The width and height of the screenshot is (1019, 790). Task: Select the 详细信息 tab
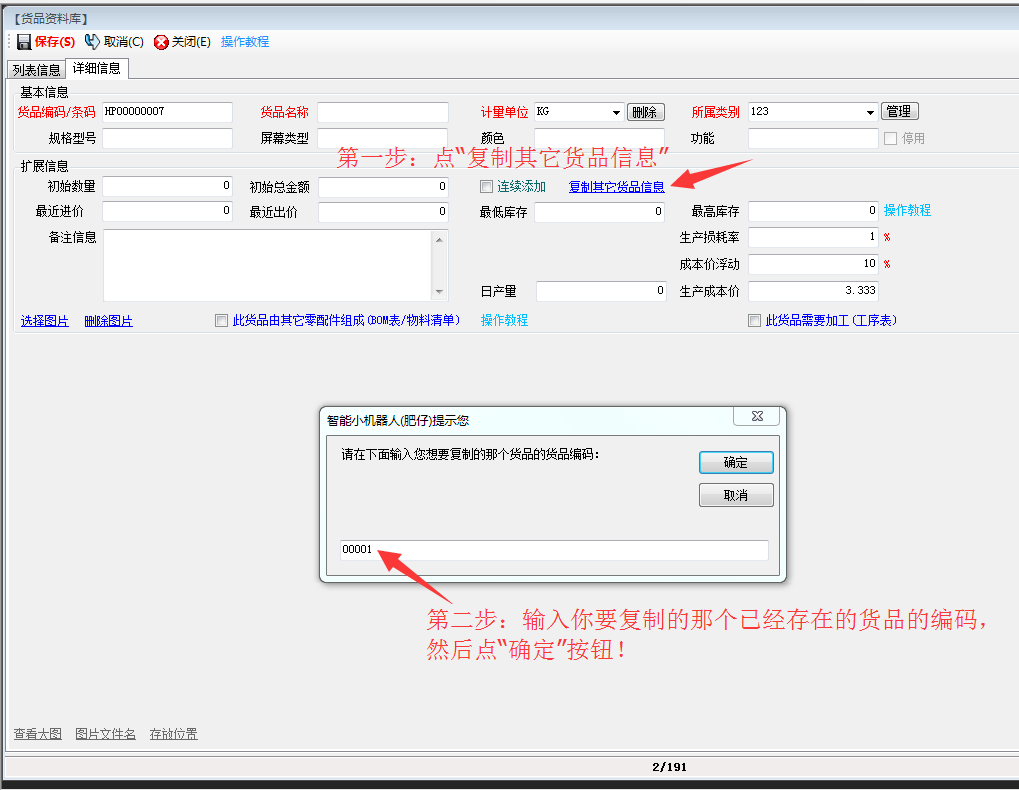[97, 69]
